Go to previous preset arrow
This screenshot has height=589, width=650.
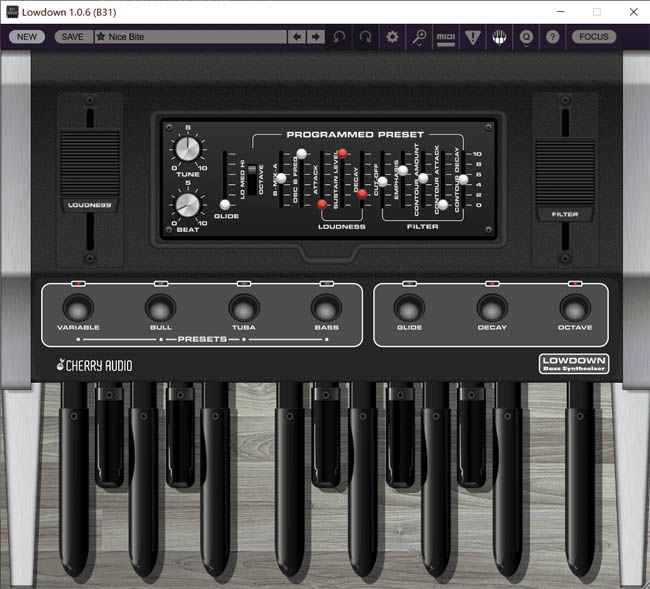pos(297,37)
